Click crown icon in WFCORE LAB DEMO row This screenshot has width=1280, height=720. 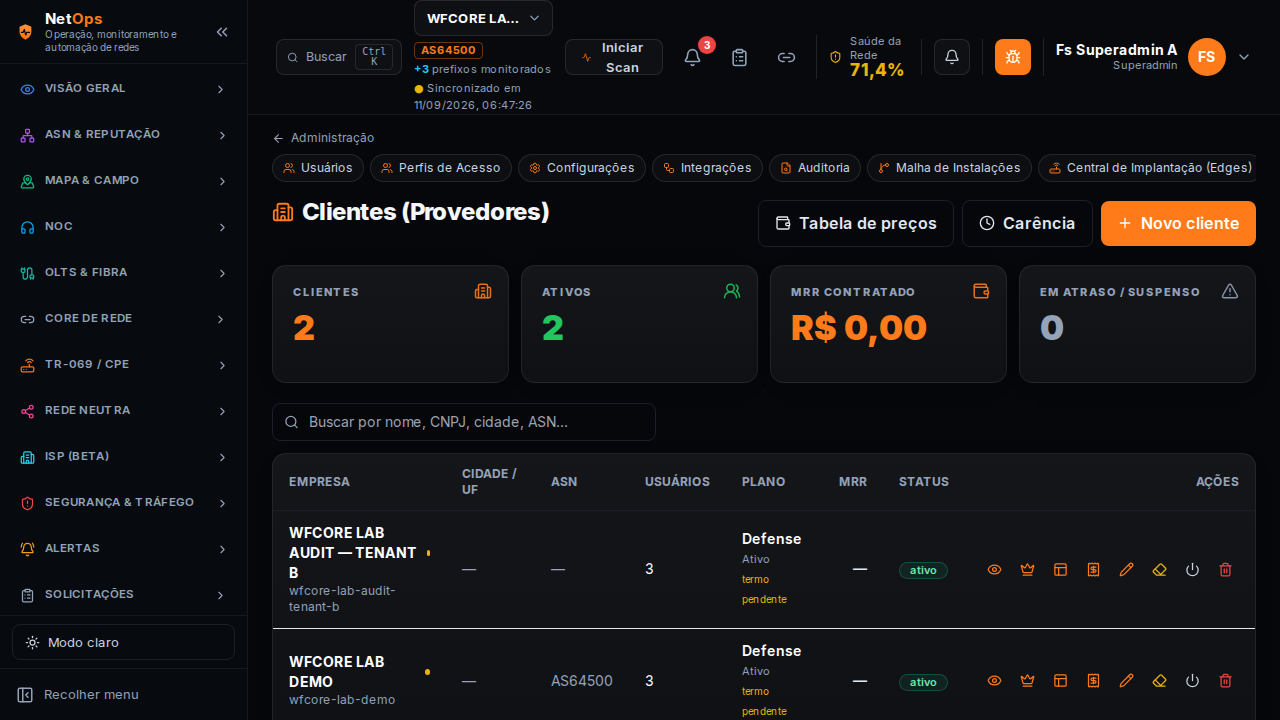[x=1027, y=680]
